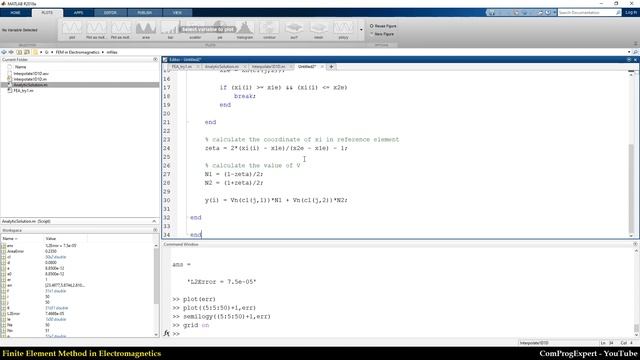Open the AnalyticSolution.m editor tab
Screen dimensions: 640x360
click(222, 66)
